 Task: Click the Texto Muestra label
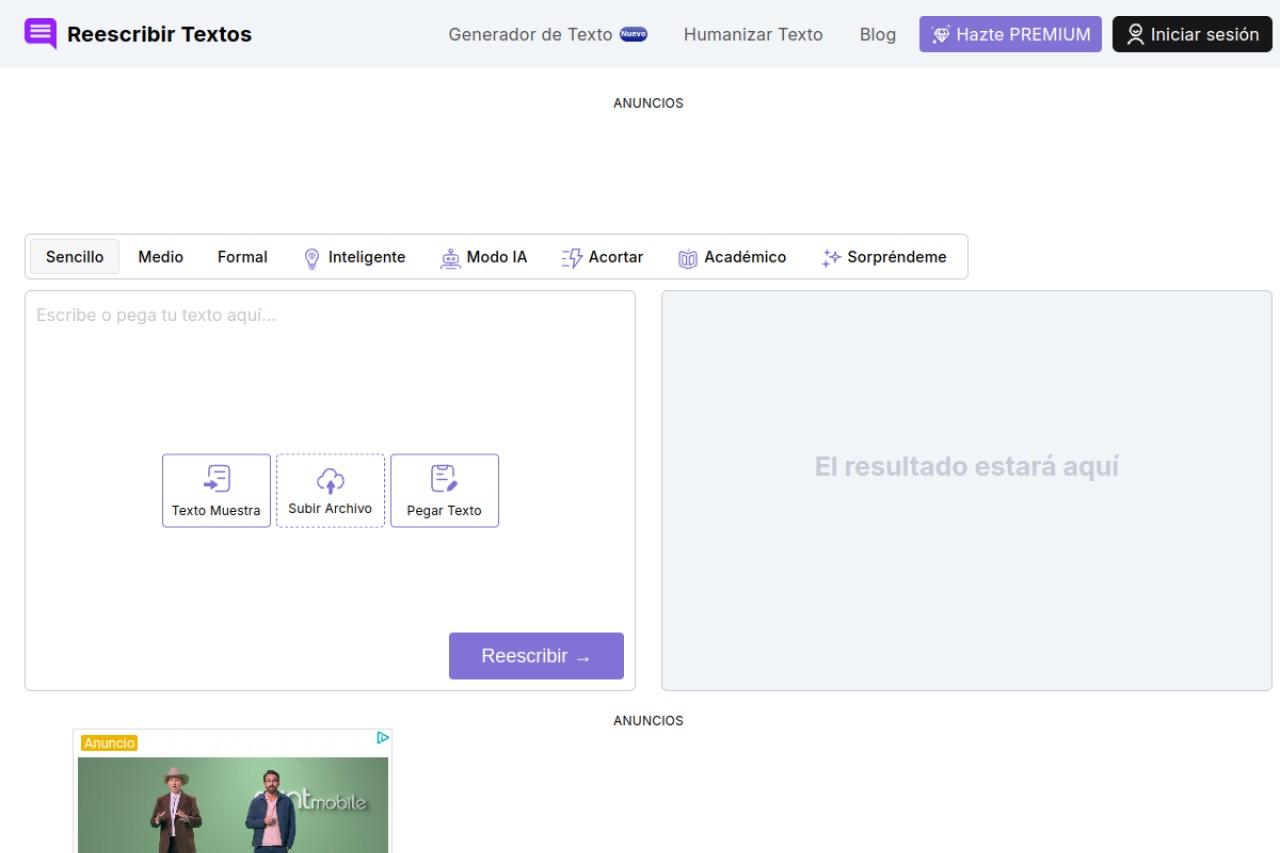pos(216,510)
